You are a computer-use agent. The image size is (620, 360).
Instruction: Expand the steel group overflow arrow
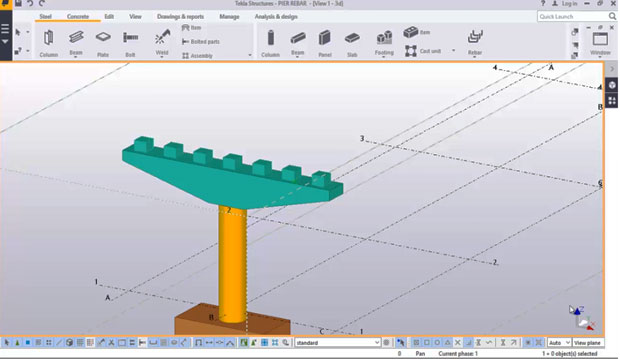(x=250, y=55)
